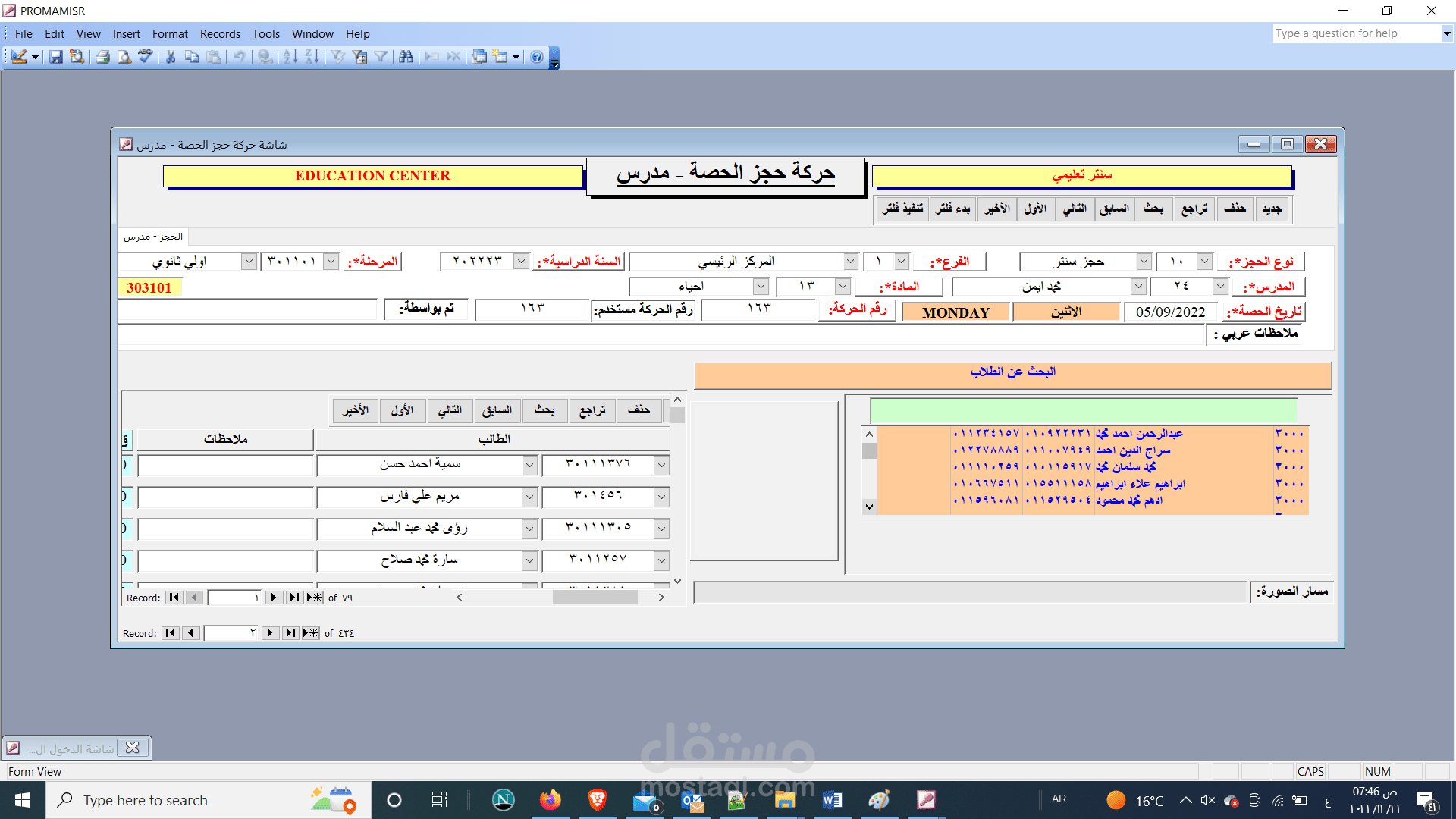The height and width of the screenshot is (819, 1456).
Task: Click the subform vertical scroll-down arrow
Action: (677, 581)
